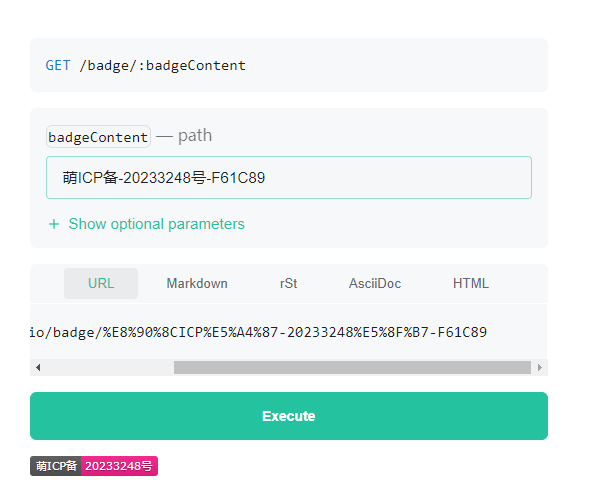Click the /badge/:badgeContent endpoint path

tap(163, 65)
